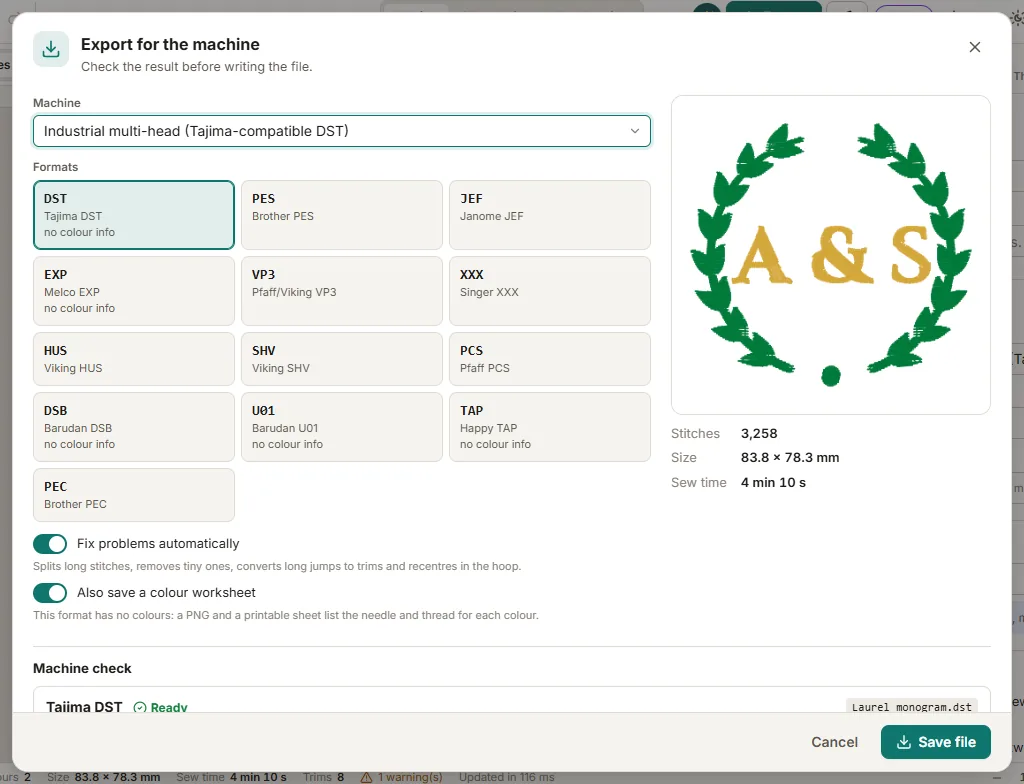Select the U01 Barudan format card
Screen dimensions: 1024x784
point(342,427)
